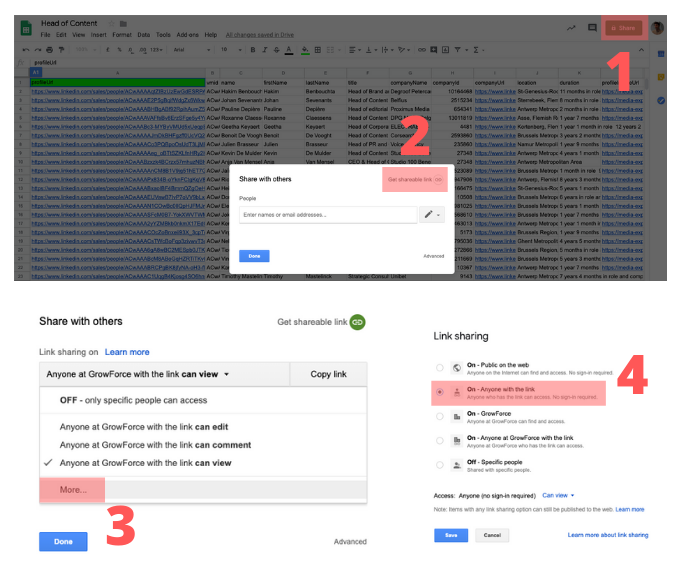Image resolution: width=694 pixels, height=577 pixels.
Task: Collapse the toolbar with the chevron arrow
Action: (x=641, y=50)
